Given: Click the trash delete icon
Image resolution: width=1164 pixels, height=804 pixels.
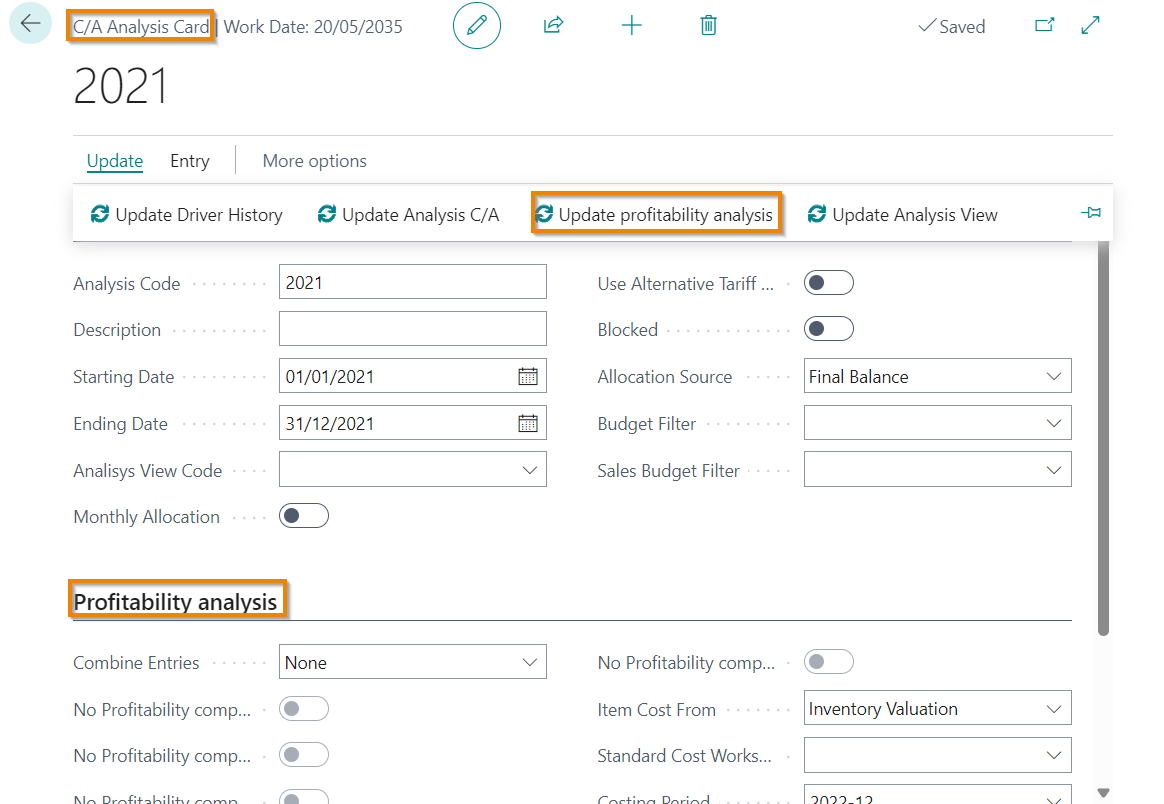Looking at the screenshot, I should click(709, 25).
